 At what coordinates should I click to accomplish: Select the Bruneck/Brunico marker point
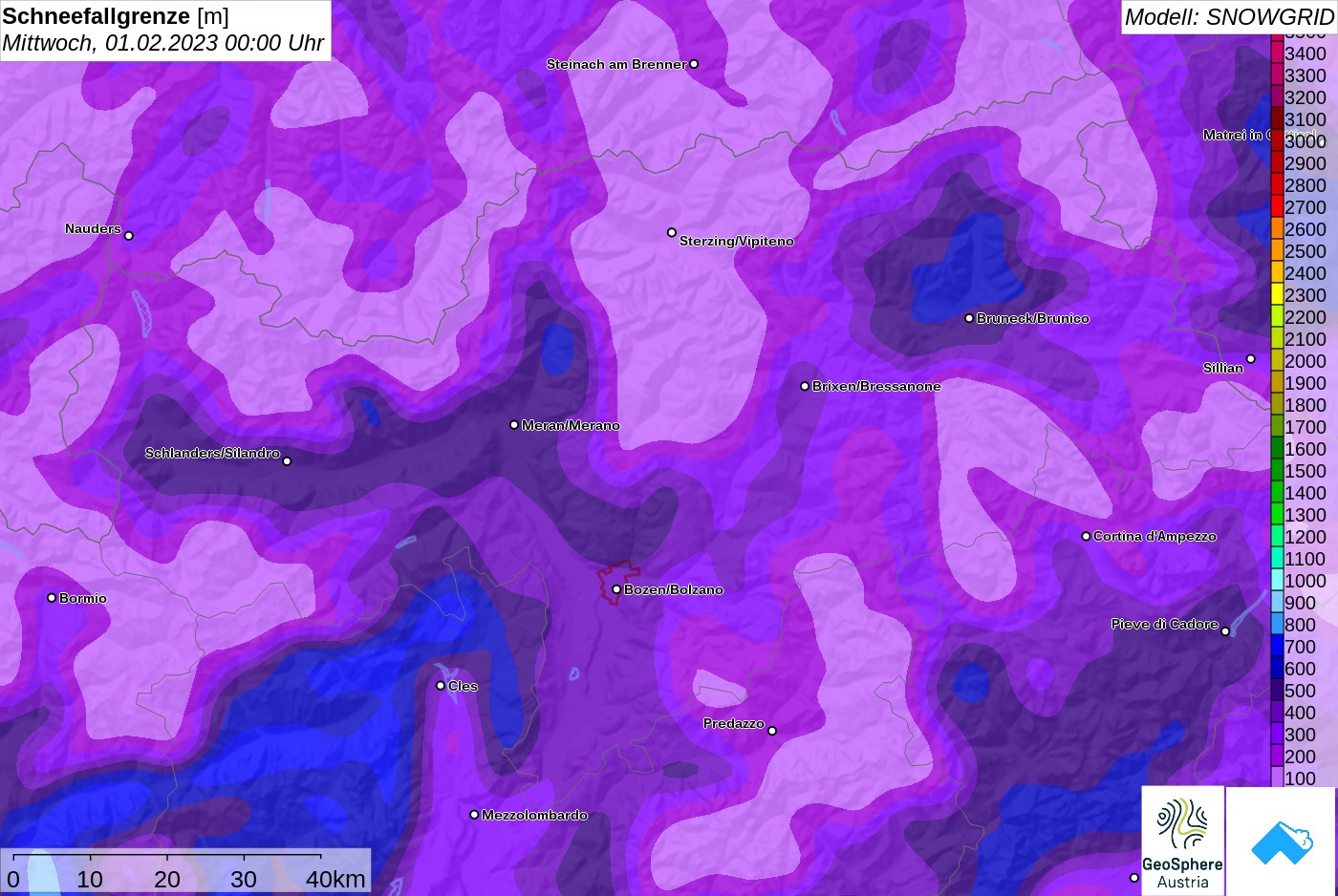(969, 318)
